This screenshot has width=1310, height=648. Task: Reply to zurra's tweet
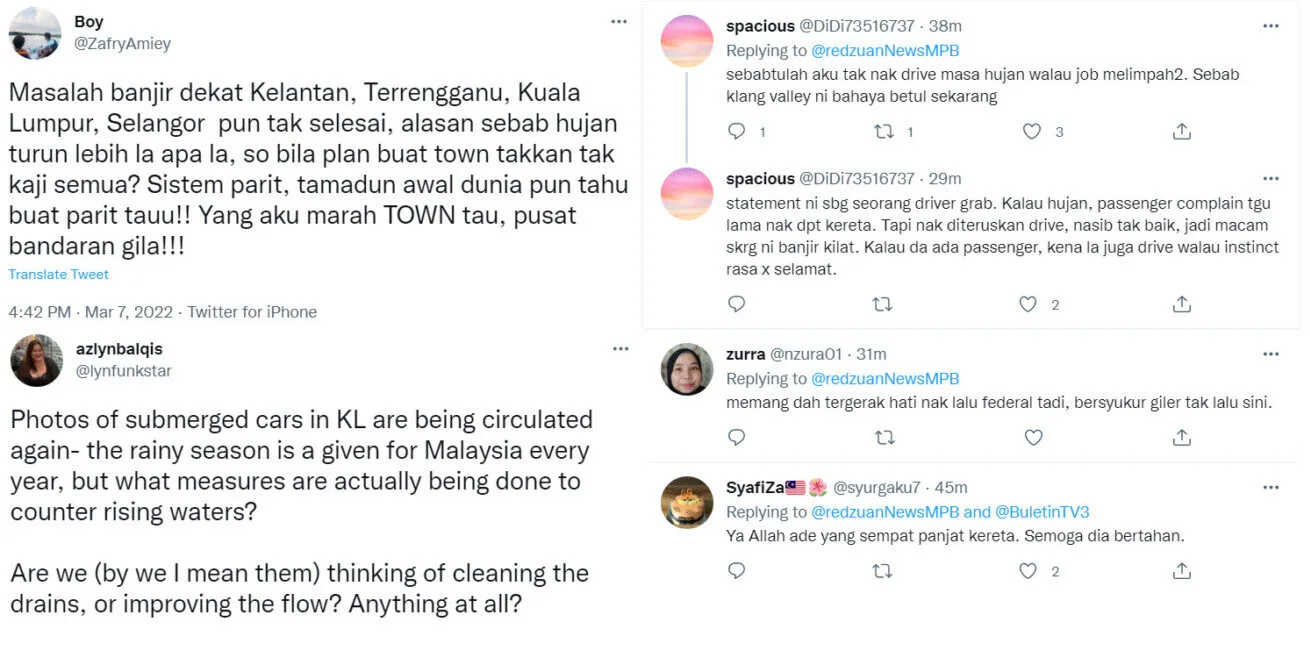(736, 437)
